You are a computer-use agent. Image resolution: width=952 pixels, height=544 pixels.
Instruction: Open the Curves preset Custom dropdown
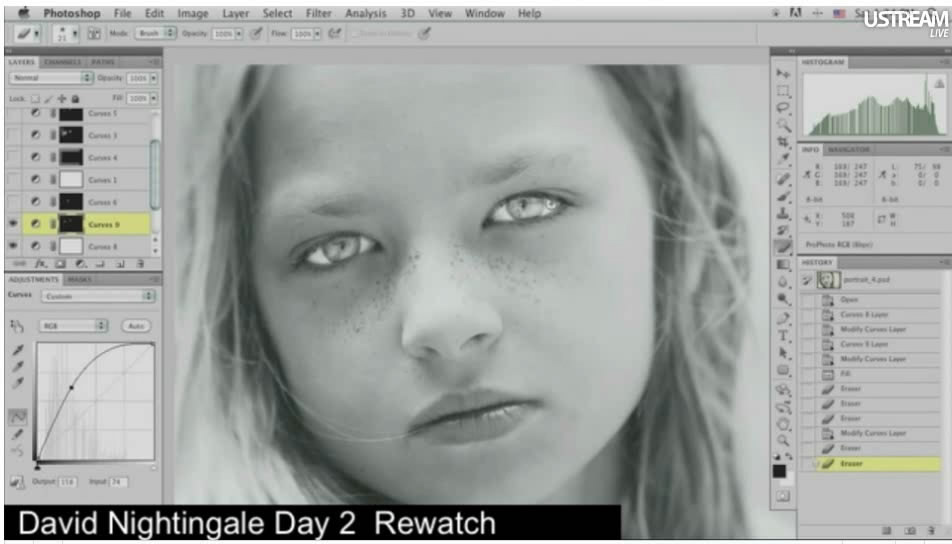[x=98, y=296]
